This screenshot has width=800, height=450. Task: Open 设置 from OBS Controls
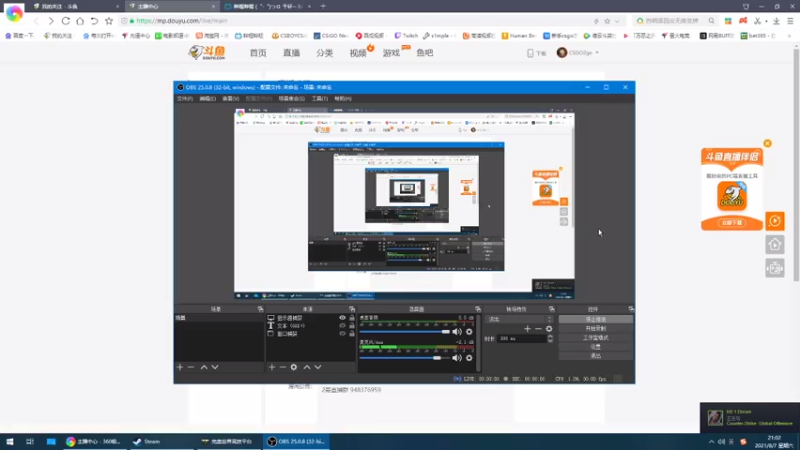(x=595, y=347)
